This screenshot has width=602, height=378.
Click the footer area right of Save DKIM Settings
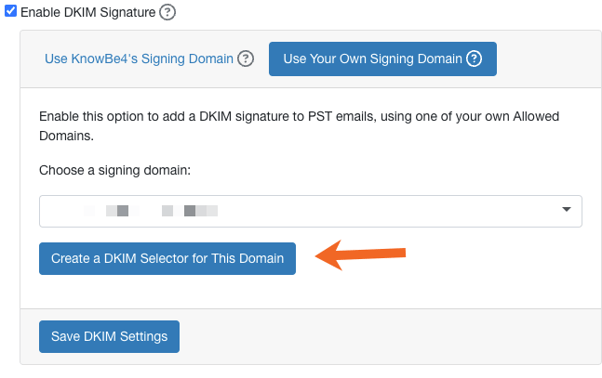point(388,337)
